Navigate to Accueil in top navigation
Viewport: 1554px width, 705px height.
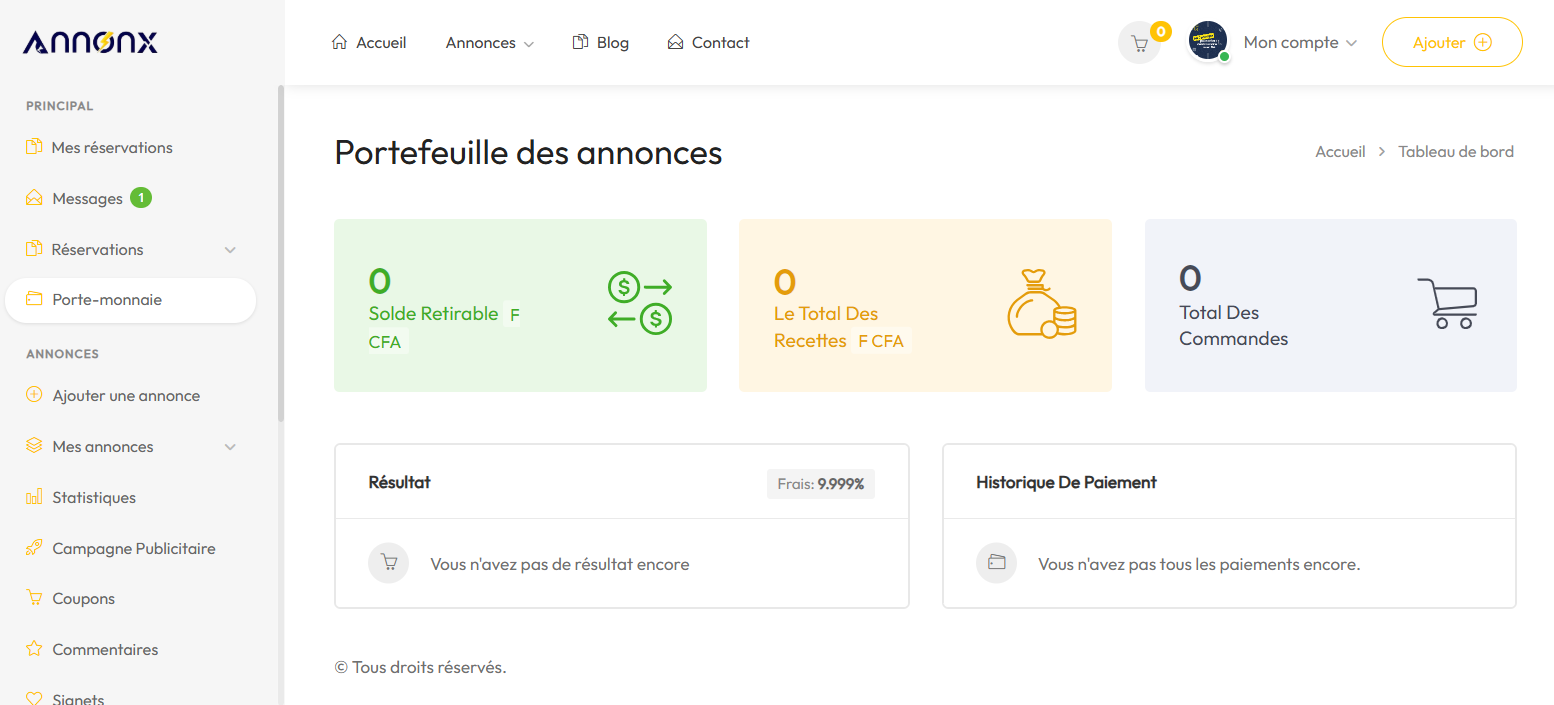pyautogui.click(x=369, y=43)
